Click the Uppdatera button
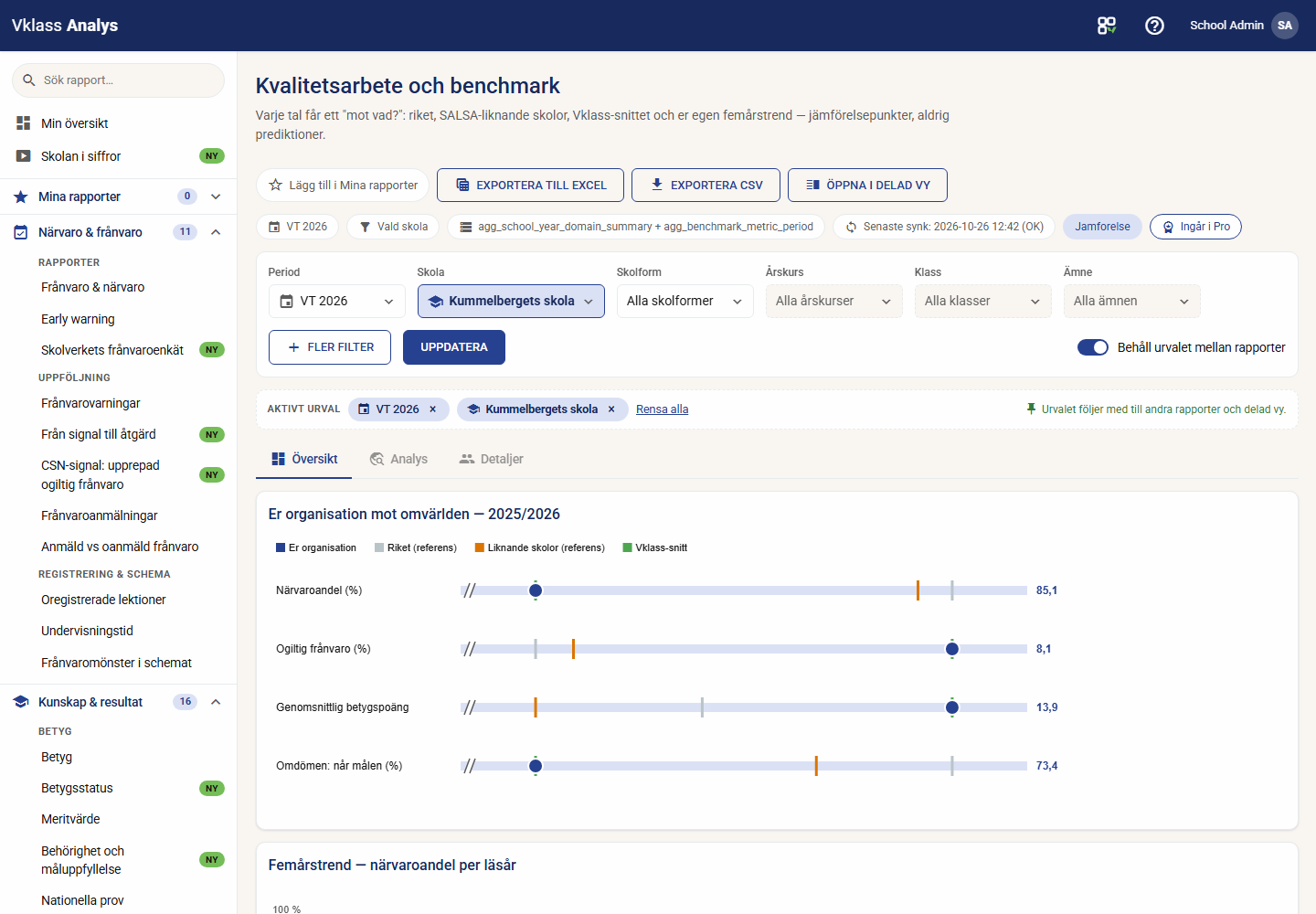This screenshot has width=1316, height=914. 454,347
